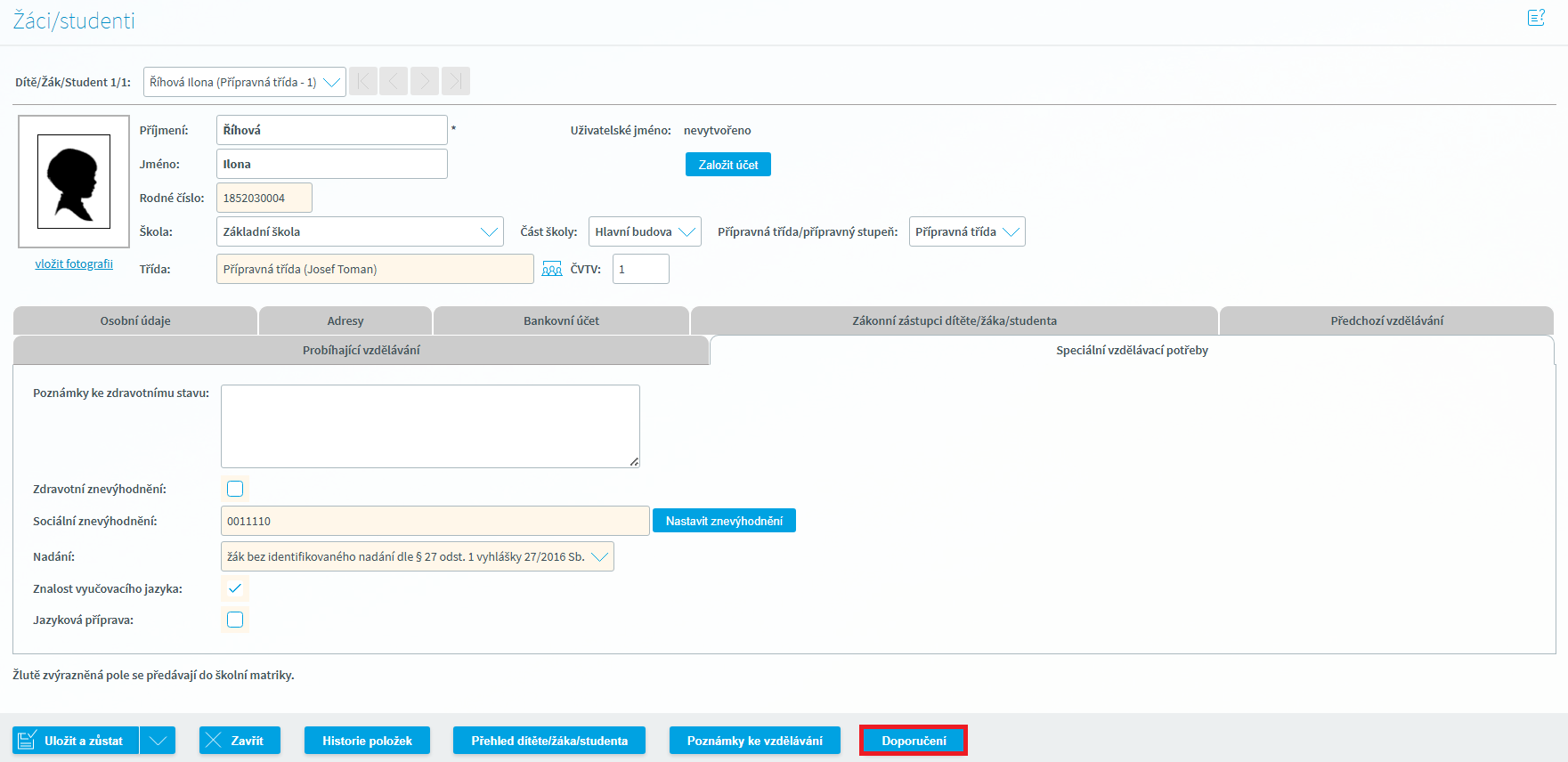Go to previous student record arrow

(x=394, y=82)
